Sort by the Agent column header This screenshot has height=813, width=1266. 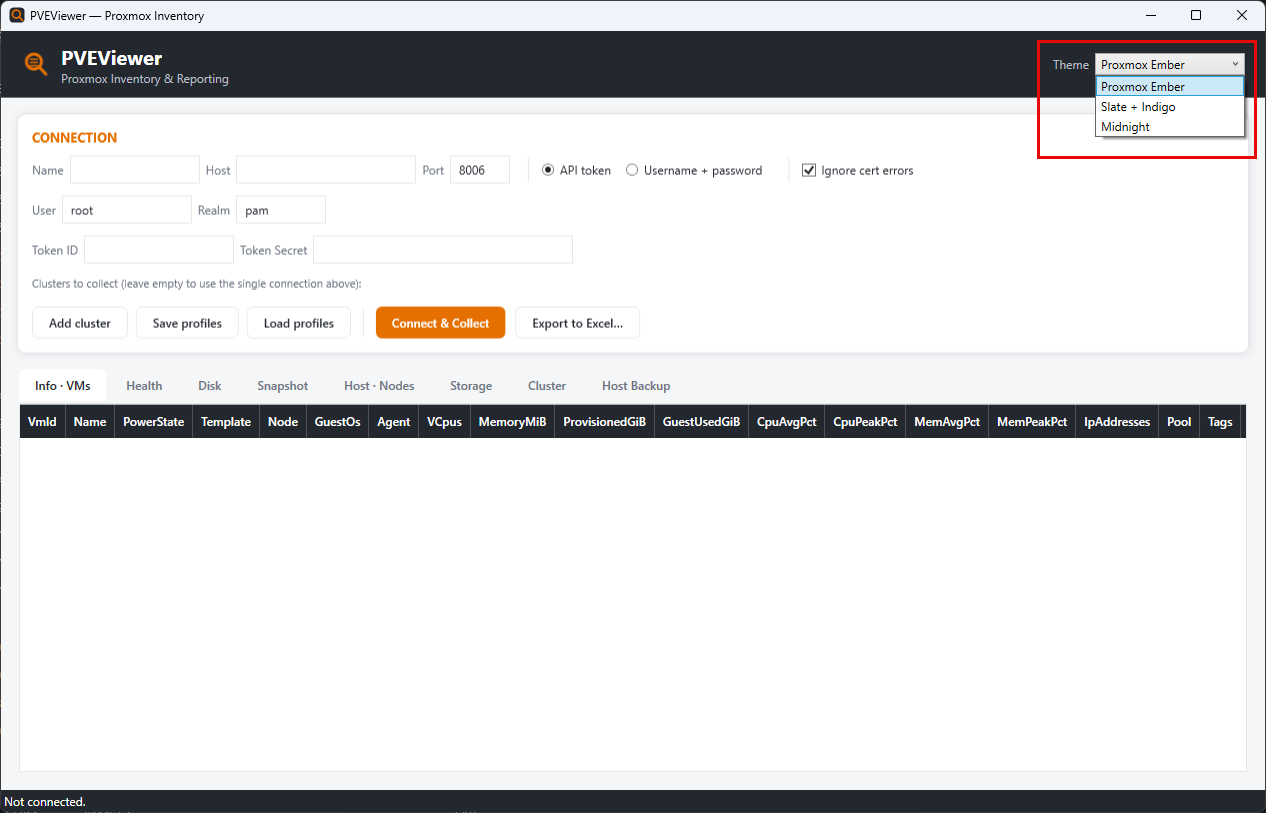pyautogui.click(x=394, y=422)
